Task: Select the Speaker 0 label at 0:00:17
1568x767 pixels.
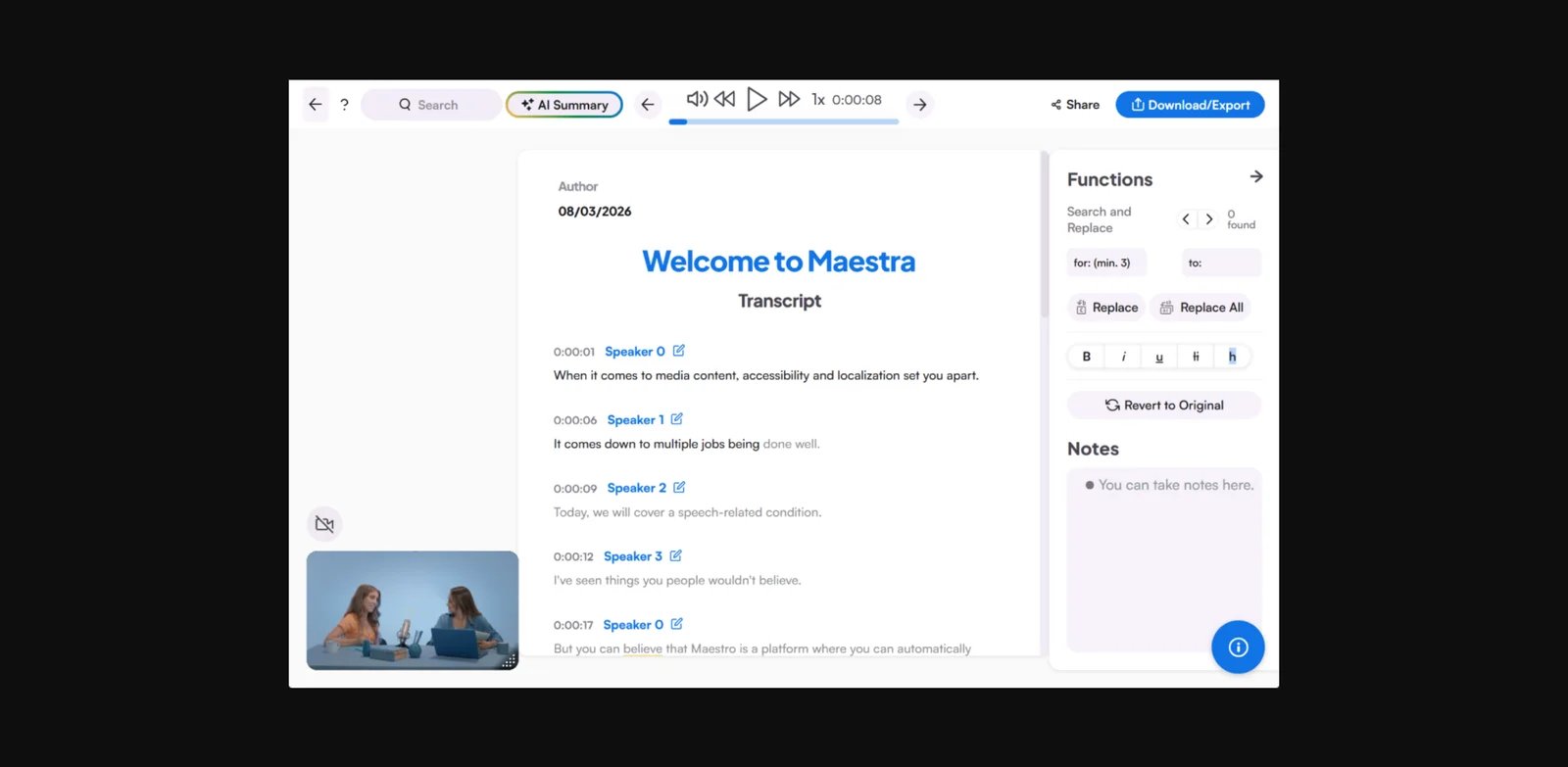Action: click(633, 625)
